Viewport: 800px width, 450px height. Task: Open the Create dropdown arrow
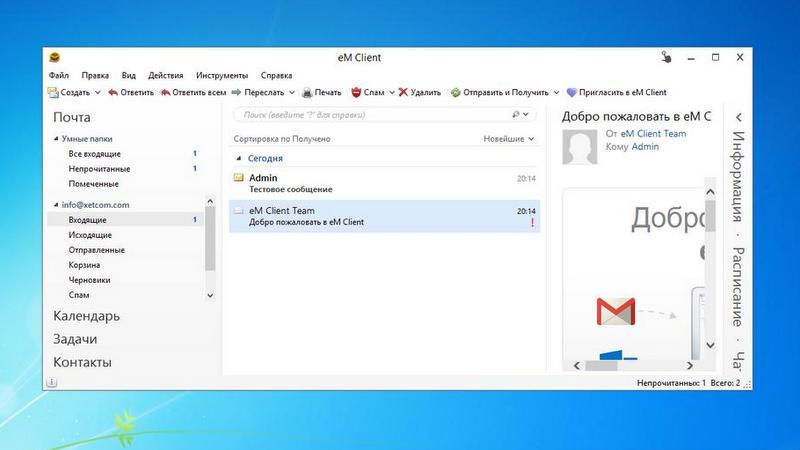click(97, 92)
